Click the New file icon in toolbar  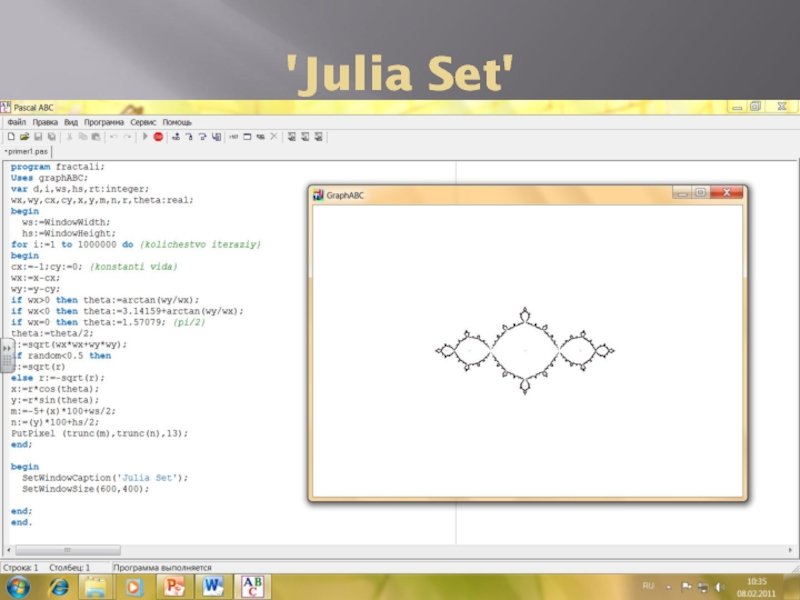[x=10, y=136]
